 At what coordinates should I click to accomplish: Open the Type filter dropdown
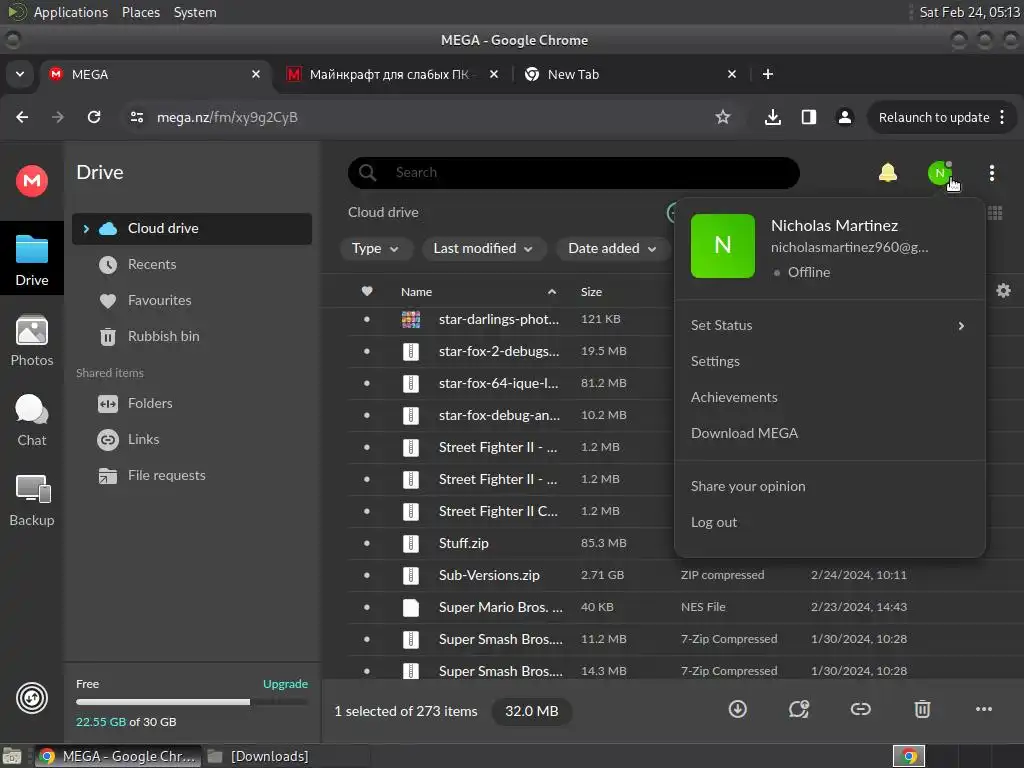[376, 249]
